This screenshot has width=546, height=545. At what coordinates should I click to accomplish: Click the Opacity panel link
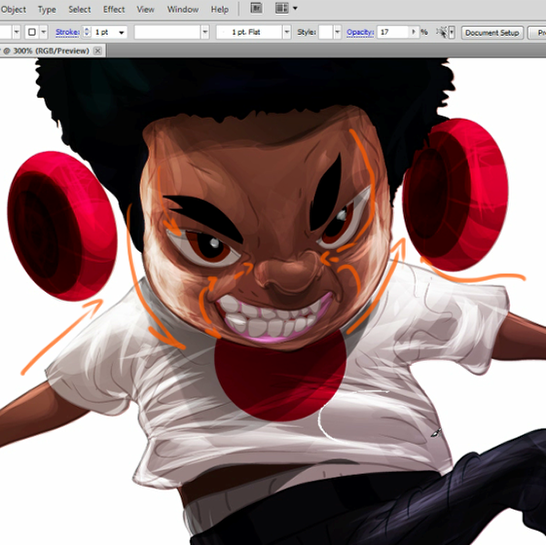point(360,32)
